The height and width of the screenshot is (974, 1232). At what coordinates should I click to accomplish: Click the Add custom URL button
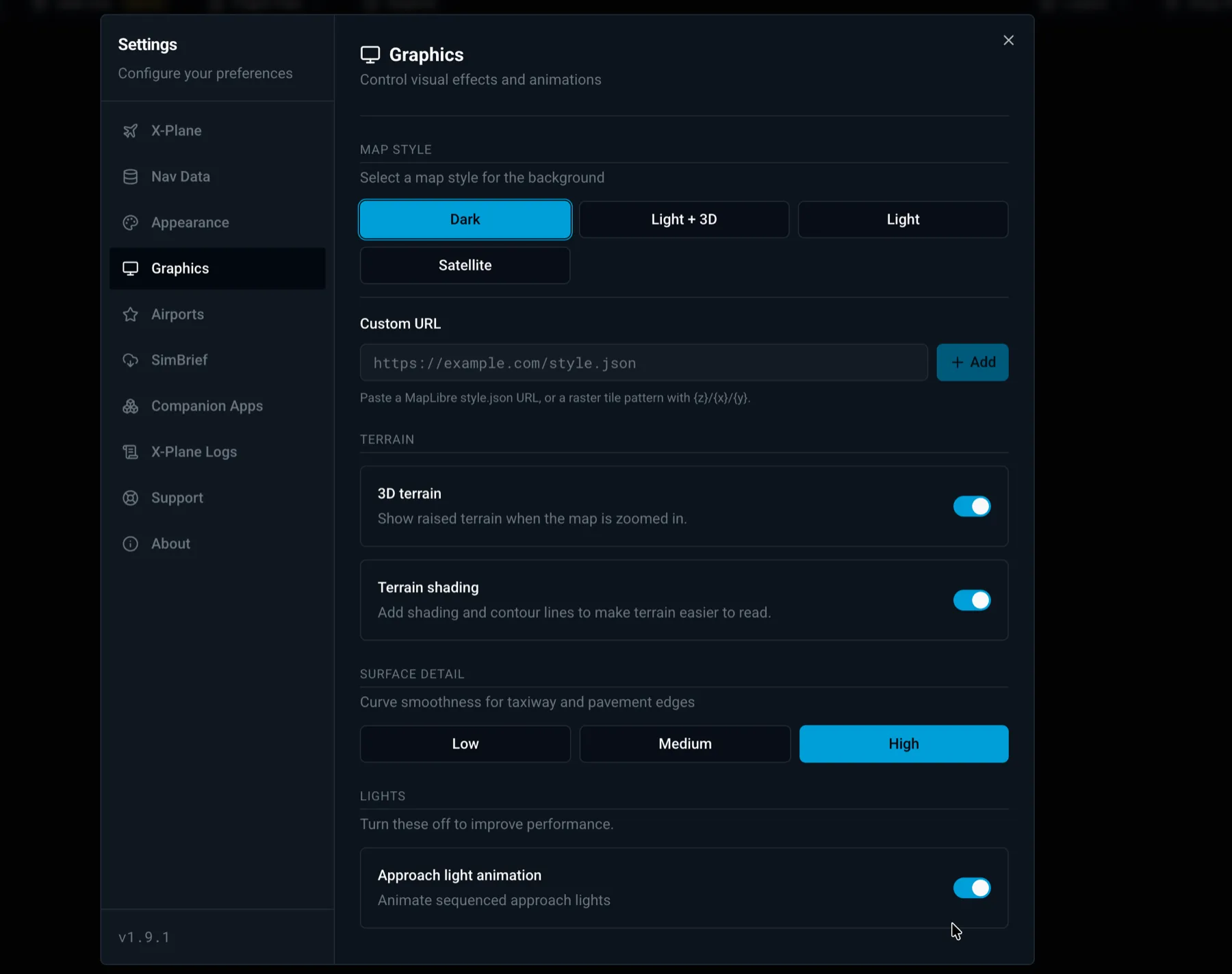click(973, 362)
